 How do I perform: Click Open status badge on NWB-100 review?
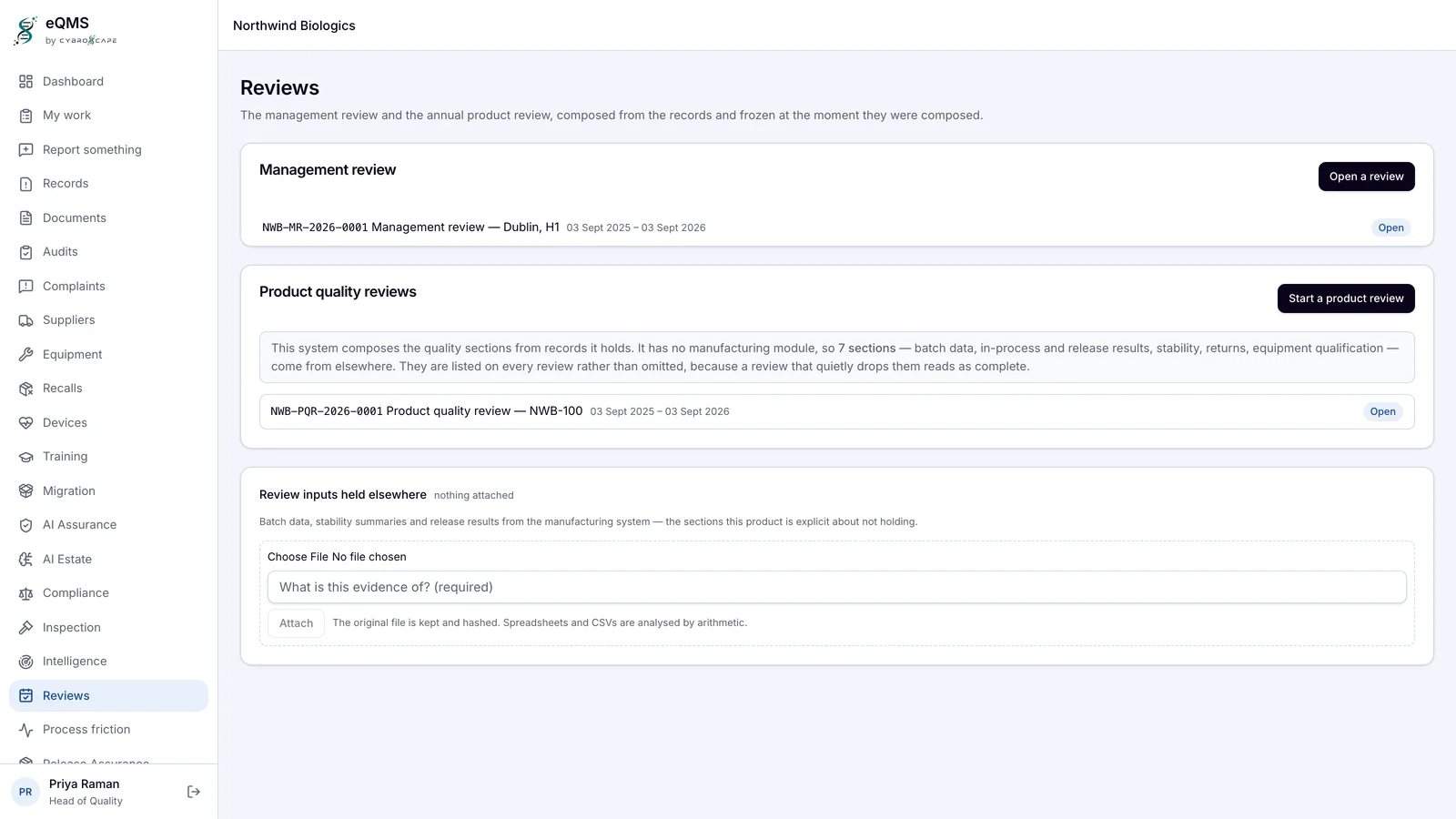point(1382,411)
